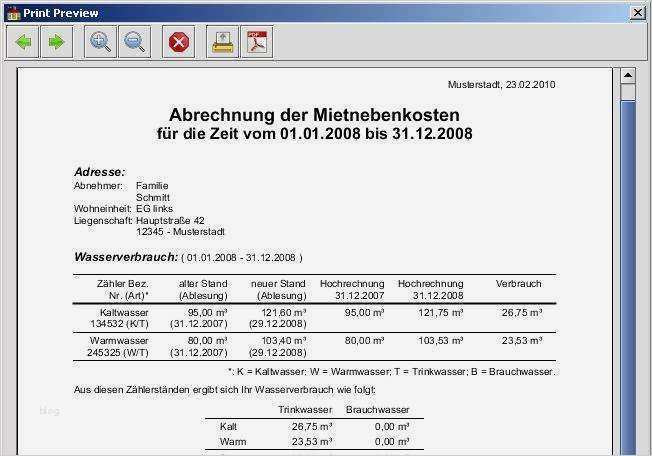Close the Print Preview window

pos(637,13)
